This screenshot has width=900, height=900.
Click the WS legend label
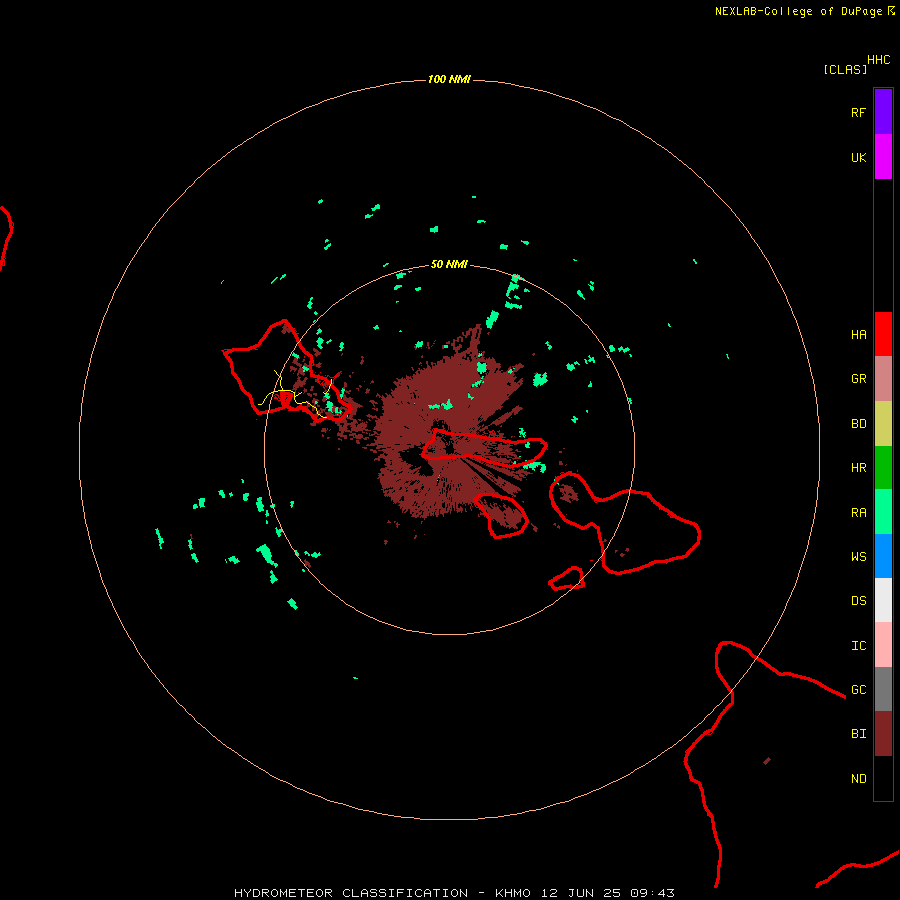(x=858, y=556)
